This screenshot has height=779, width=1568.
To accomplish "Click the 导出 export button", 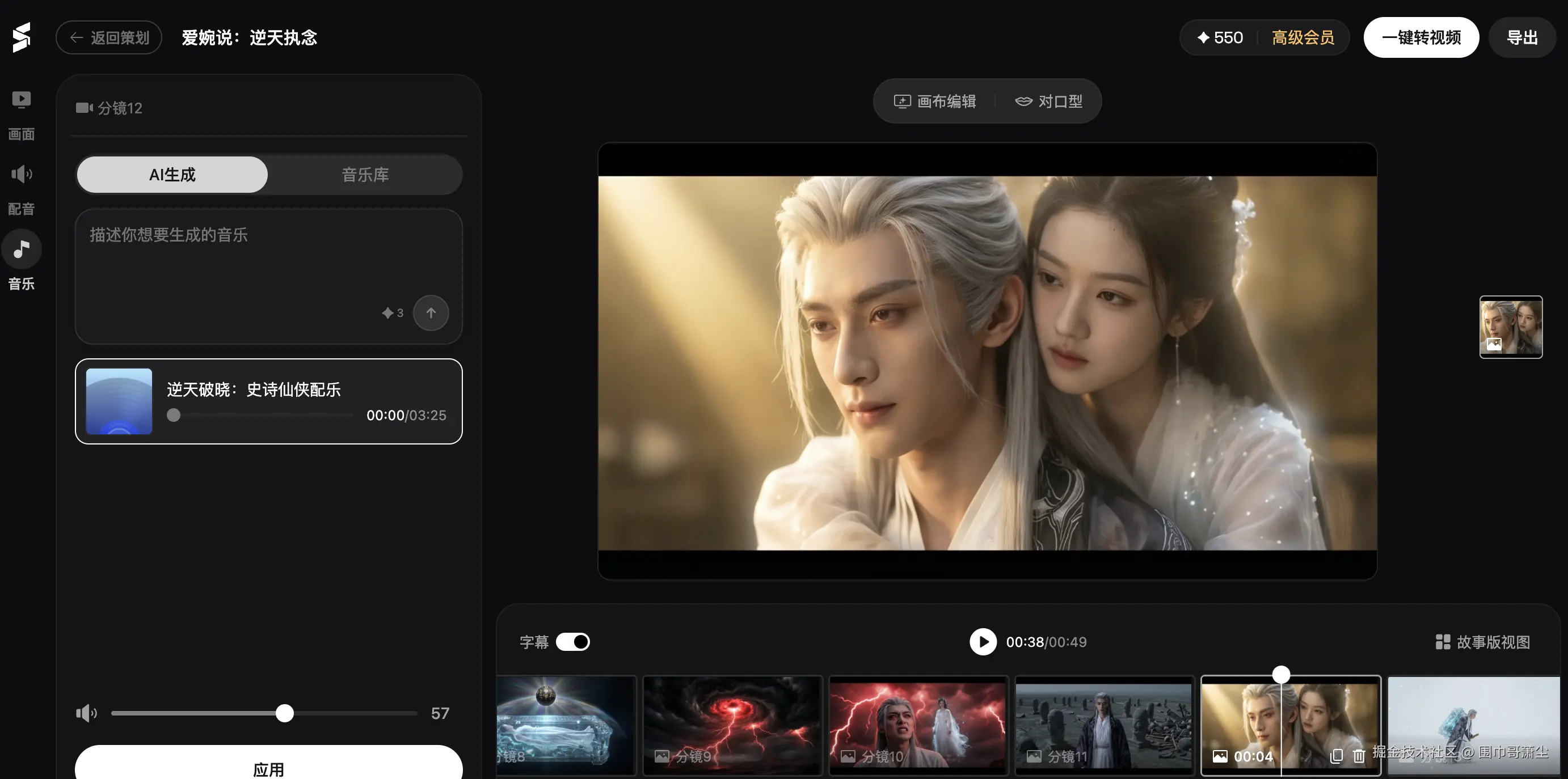I will [x=1521, y=38].
